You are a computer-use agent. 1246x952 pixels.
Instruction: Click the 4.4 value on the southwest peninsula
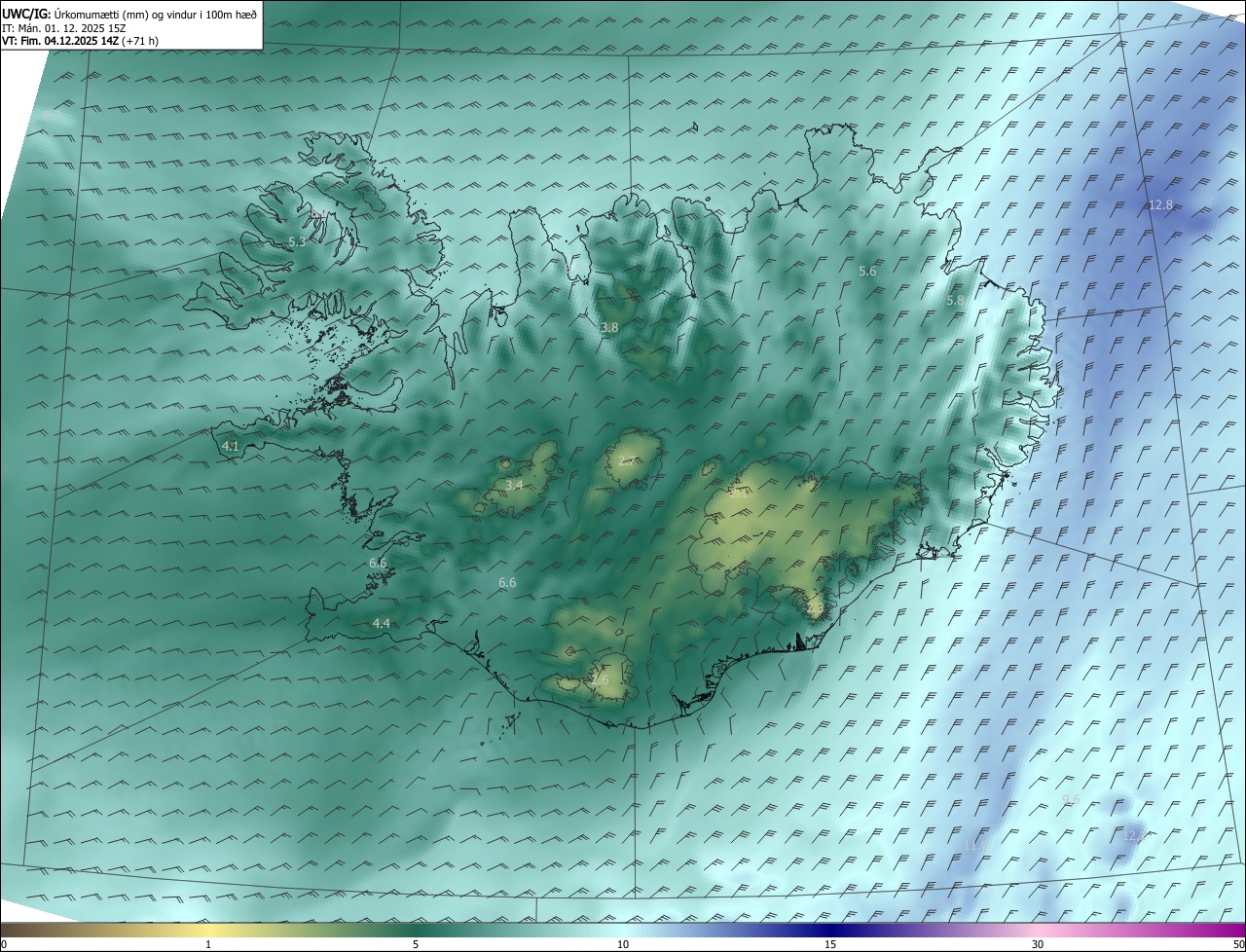click(382, 623)
